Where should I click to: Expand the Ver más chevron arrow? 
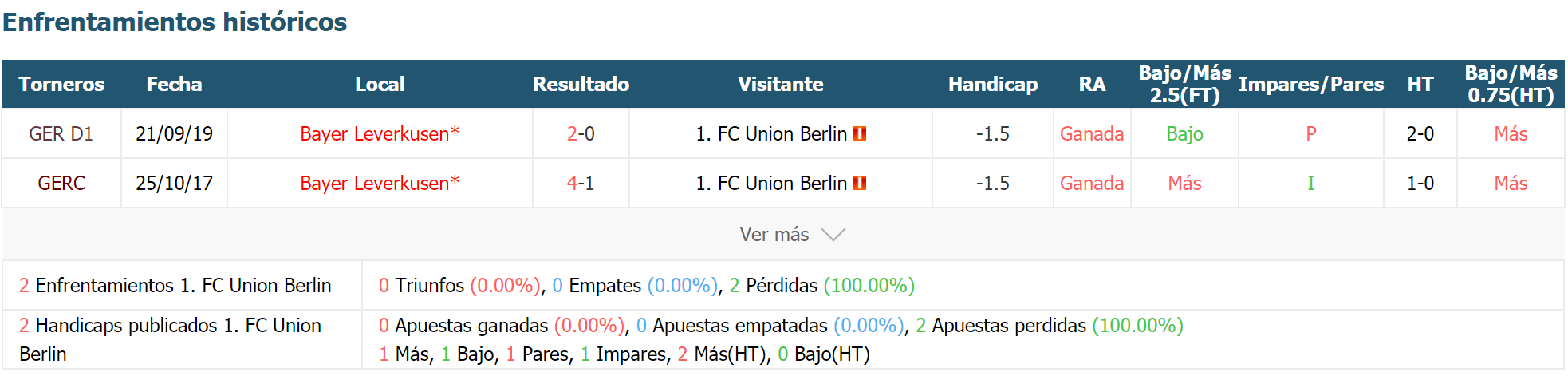[833, 235]
